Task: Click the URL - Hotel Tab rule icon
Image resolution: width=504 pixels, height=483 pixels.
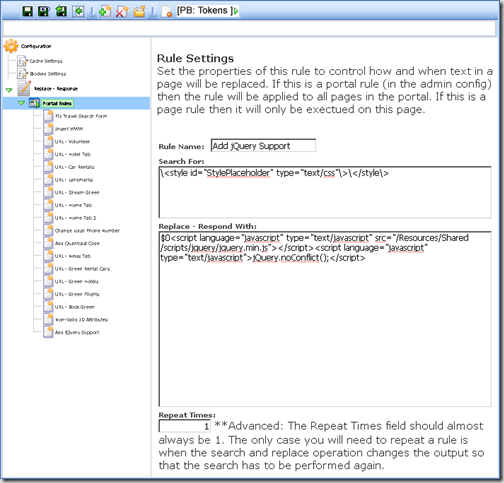Action: [48, 154]
